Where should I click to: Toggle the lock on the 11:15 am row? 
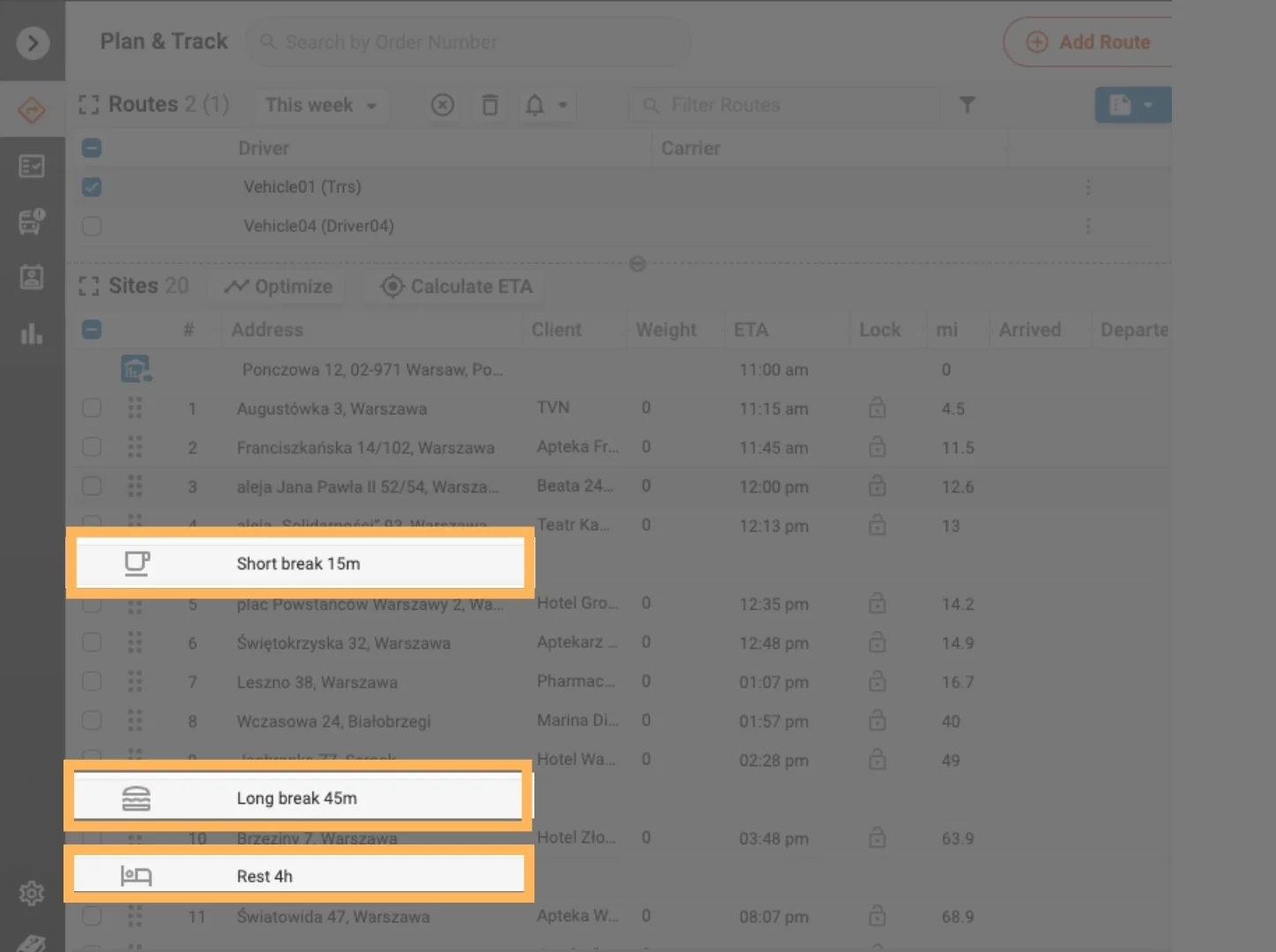click(877, 407)
